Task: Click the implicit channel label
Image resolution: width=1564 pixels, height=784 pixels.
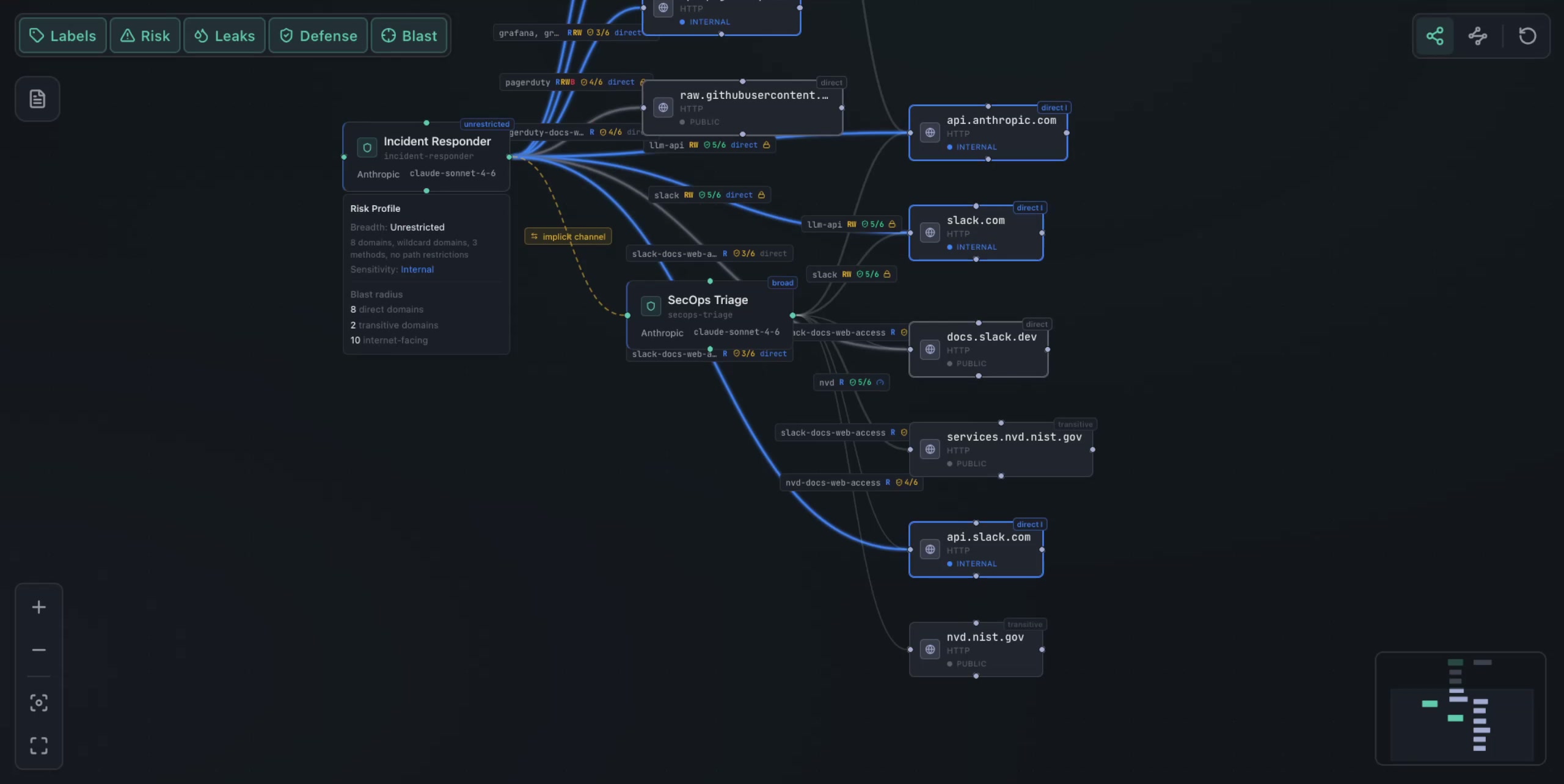Action: point(568,236)
